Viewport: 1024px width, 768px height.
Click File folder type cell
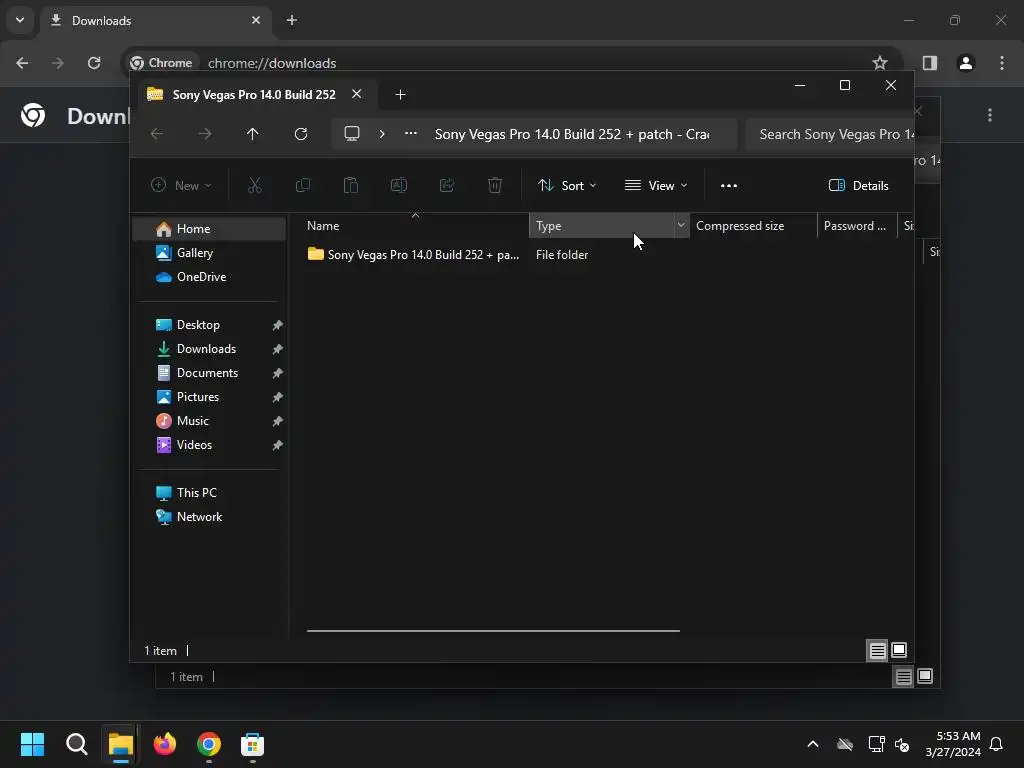click(x=562, y=255)
